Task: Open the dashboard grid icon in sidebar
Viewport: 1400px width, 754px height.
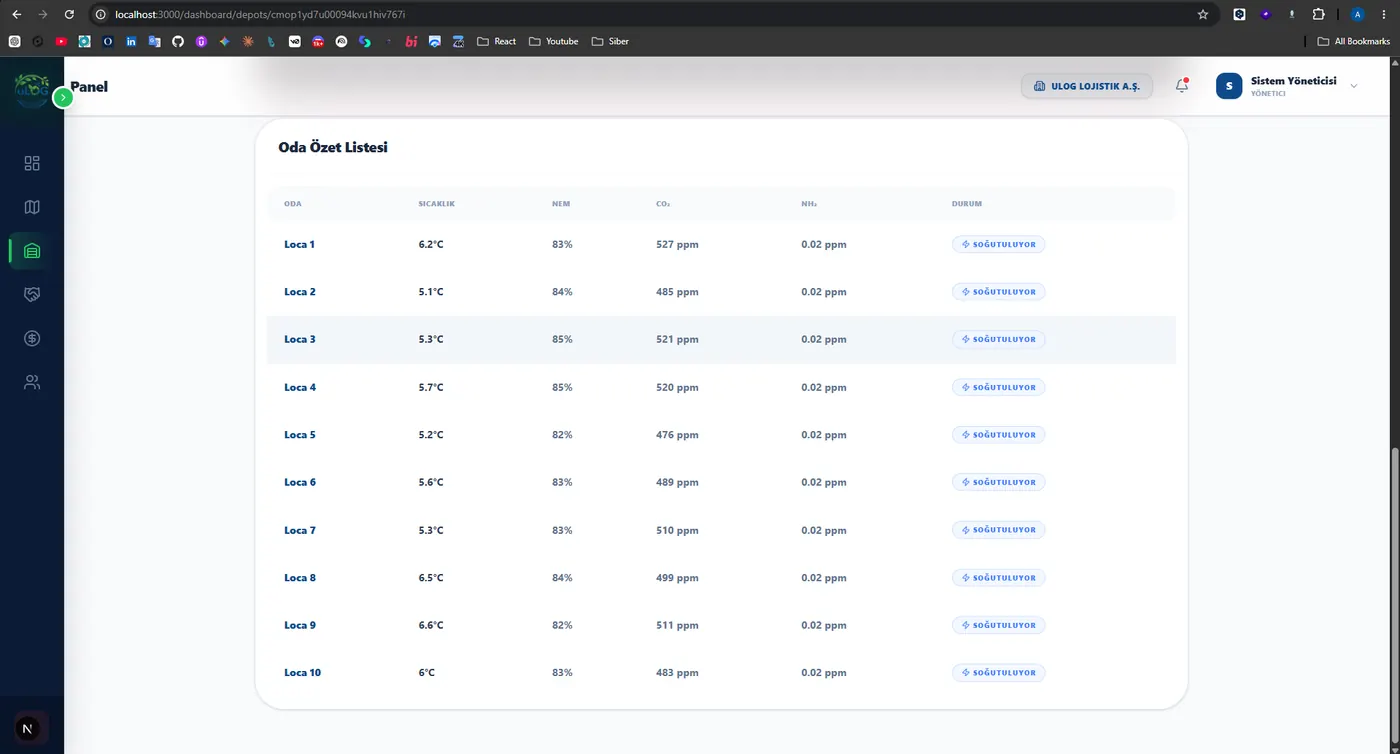Action: 32,163
